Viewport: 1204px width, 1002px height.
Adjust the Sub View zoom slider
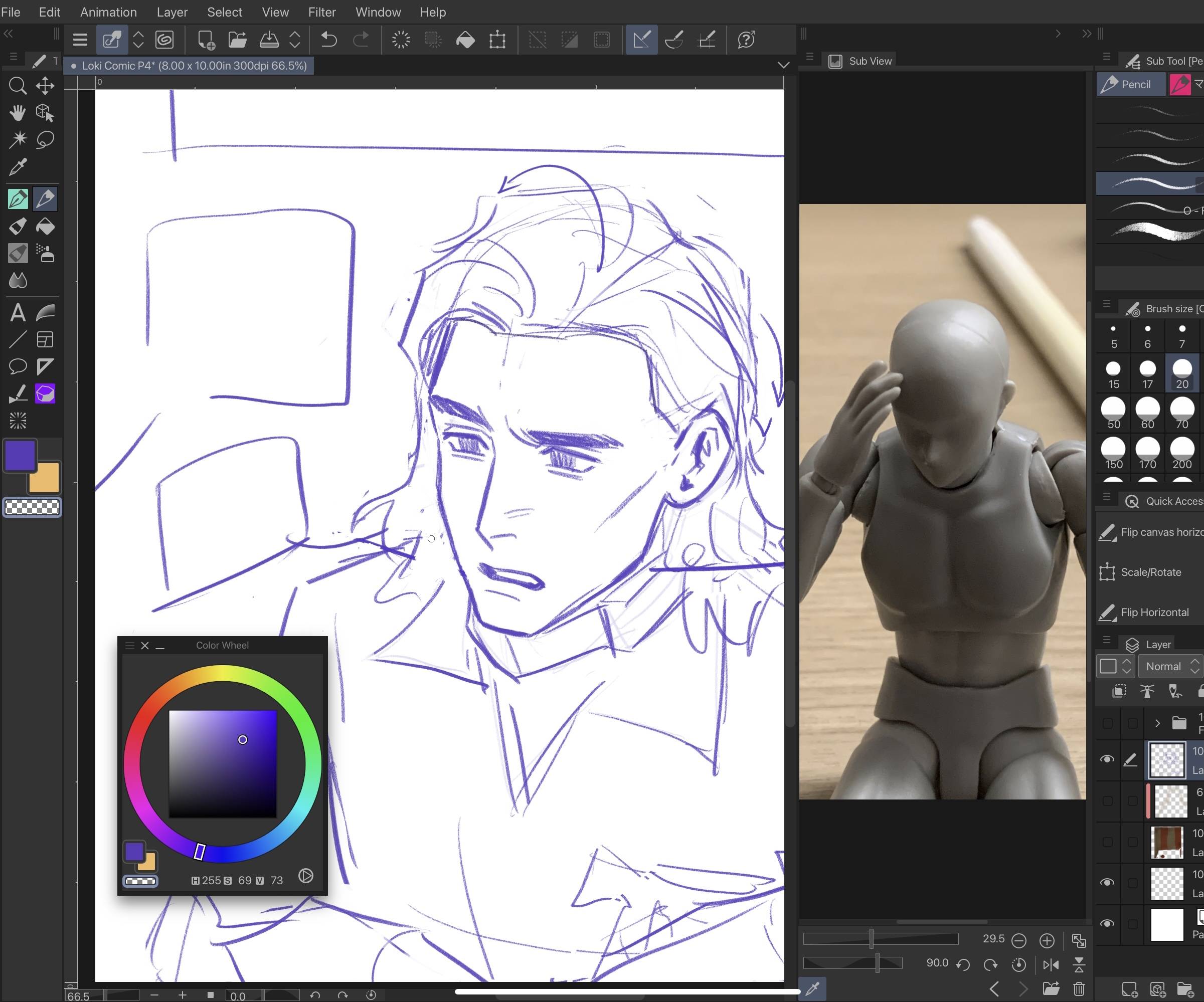[x=881, y=939]
